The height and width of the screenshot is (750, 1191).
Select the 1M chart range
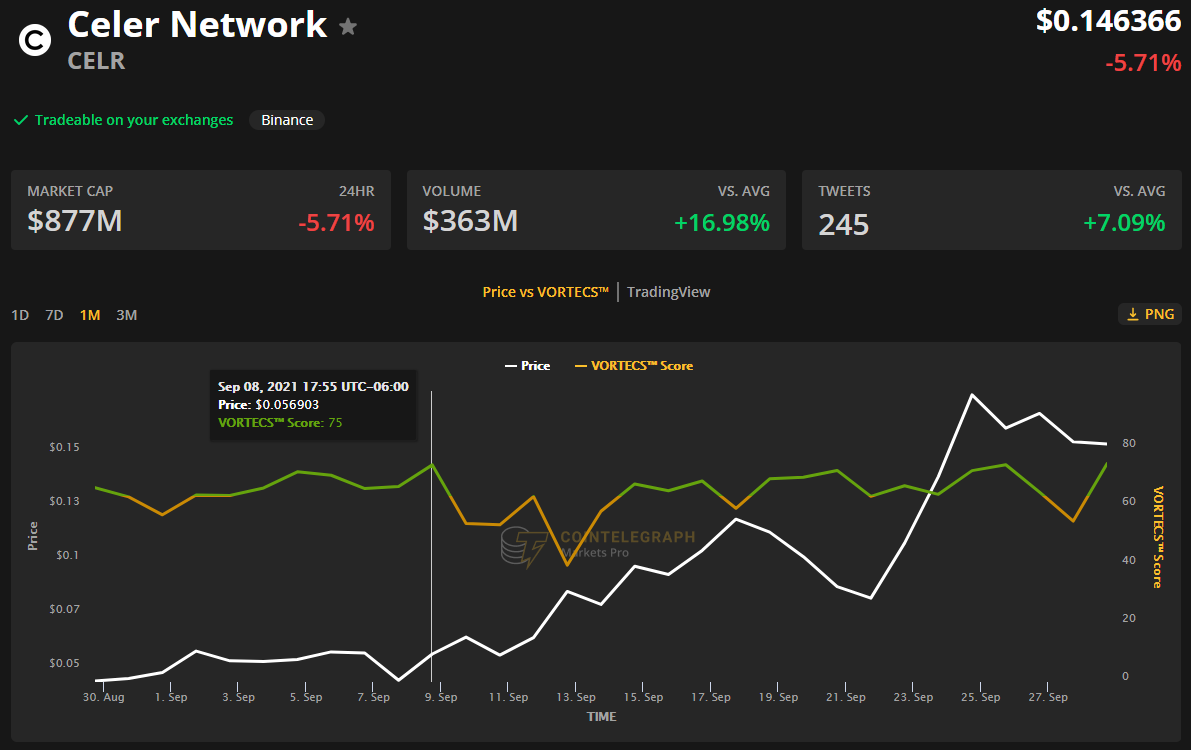pos(90,315)
